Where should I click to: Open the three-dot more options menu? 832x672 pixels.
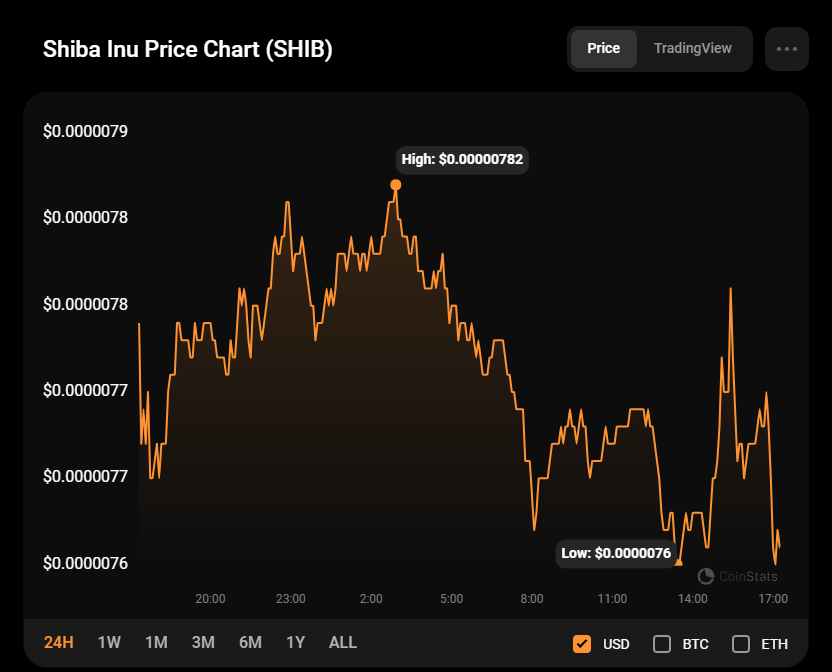(786, 49)
